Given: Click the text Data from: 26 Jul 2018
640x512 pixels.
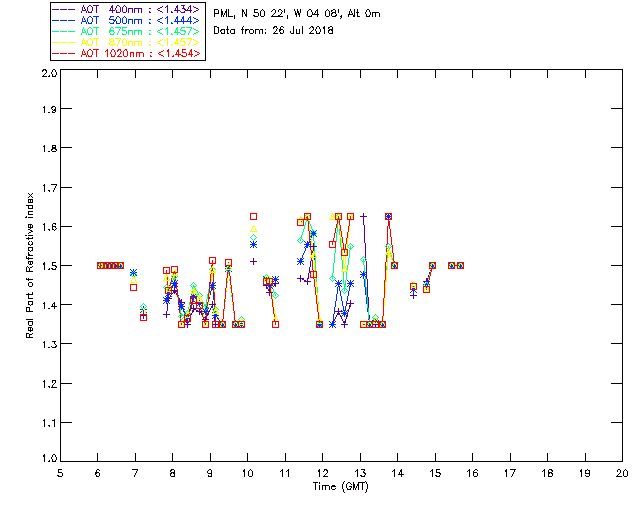Looking at the screenshot, I should (x=273, y=31).
